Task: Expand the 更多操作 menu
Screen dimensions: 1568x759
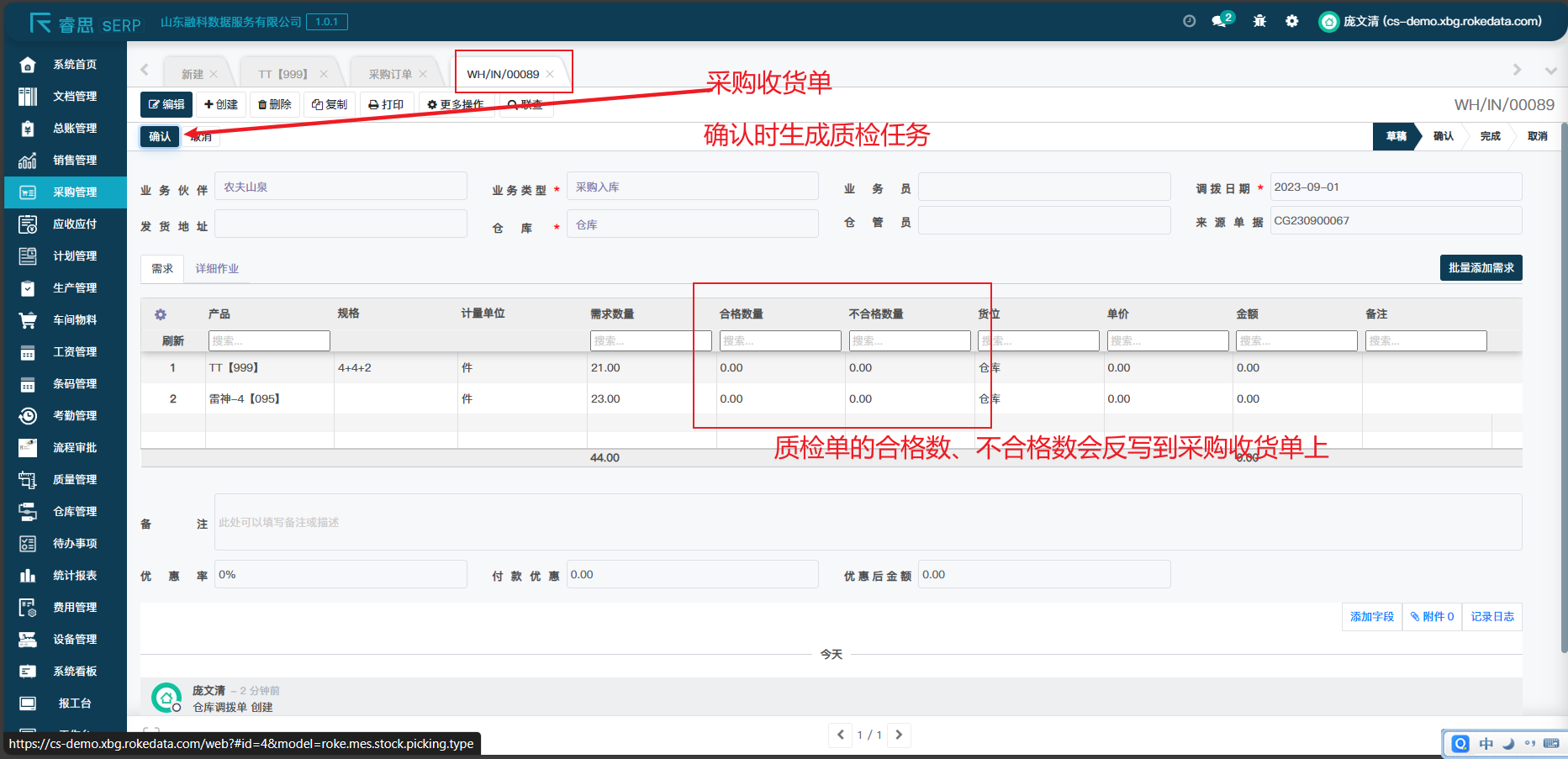Action: click(455, 104)
